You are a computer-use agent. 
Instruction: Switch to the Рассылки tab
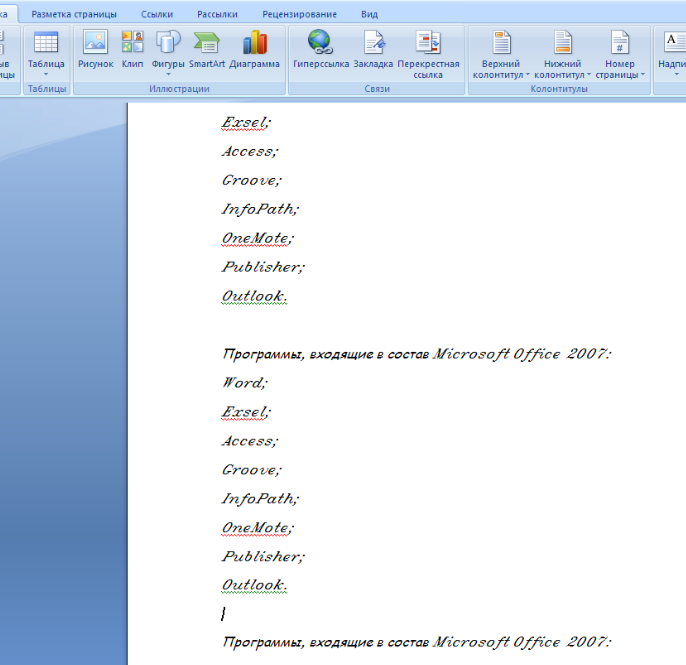click(x=217, y=14)
